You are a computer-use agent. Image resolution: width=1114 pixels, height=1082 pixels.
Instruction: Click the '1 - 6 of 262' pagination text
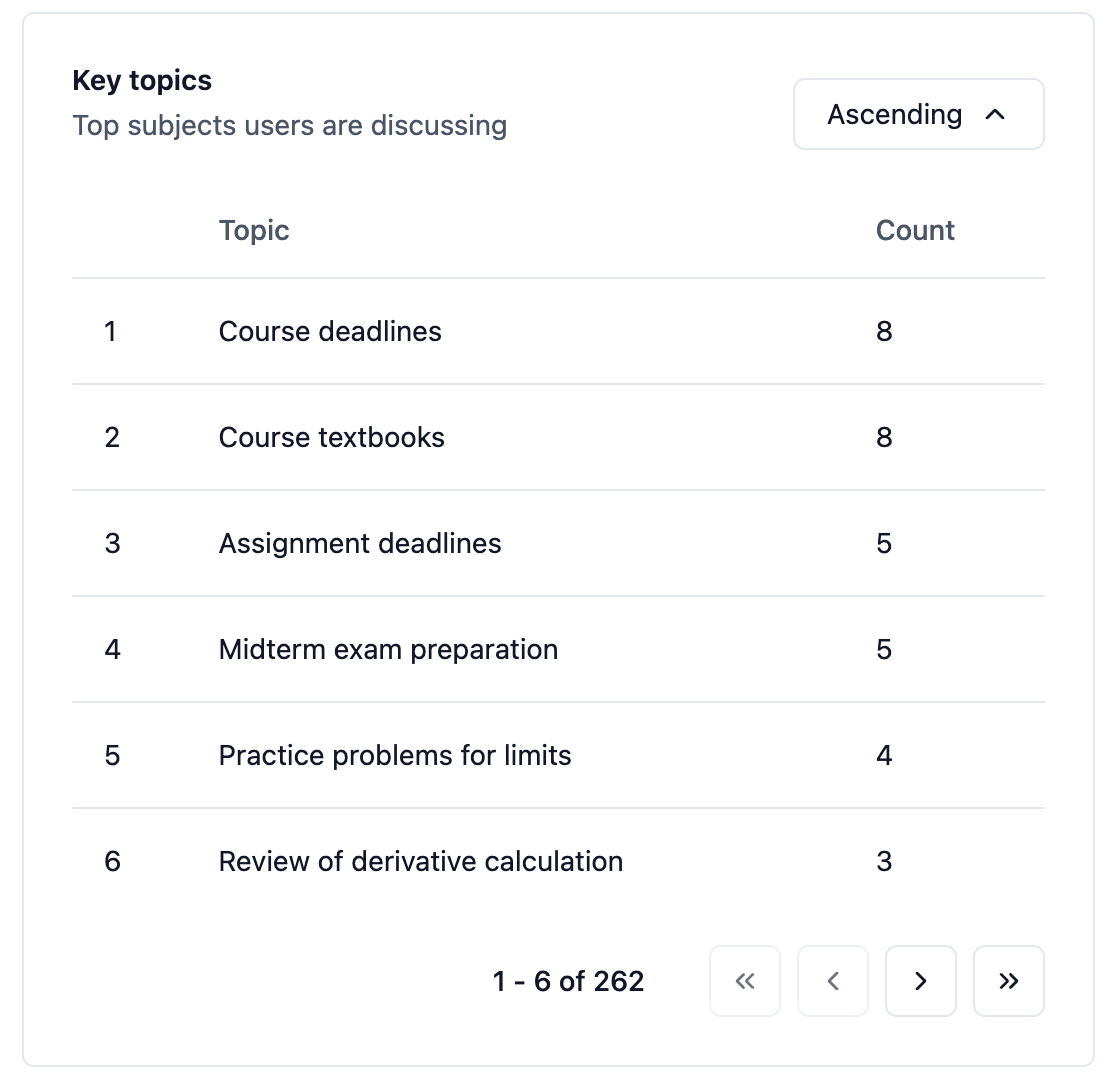[568, 981]
